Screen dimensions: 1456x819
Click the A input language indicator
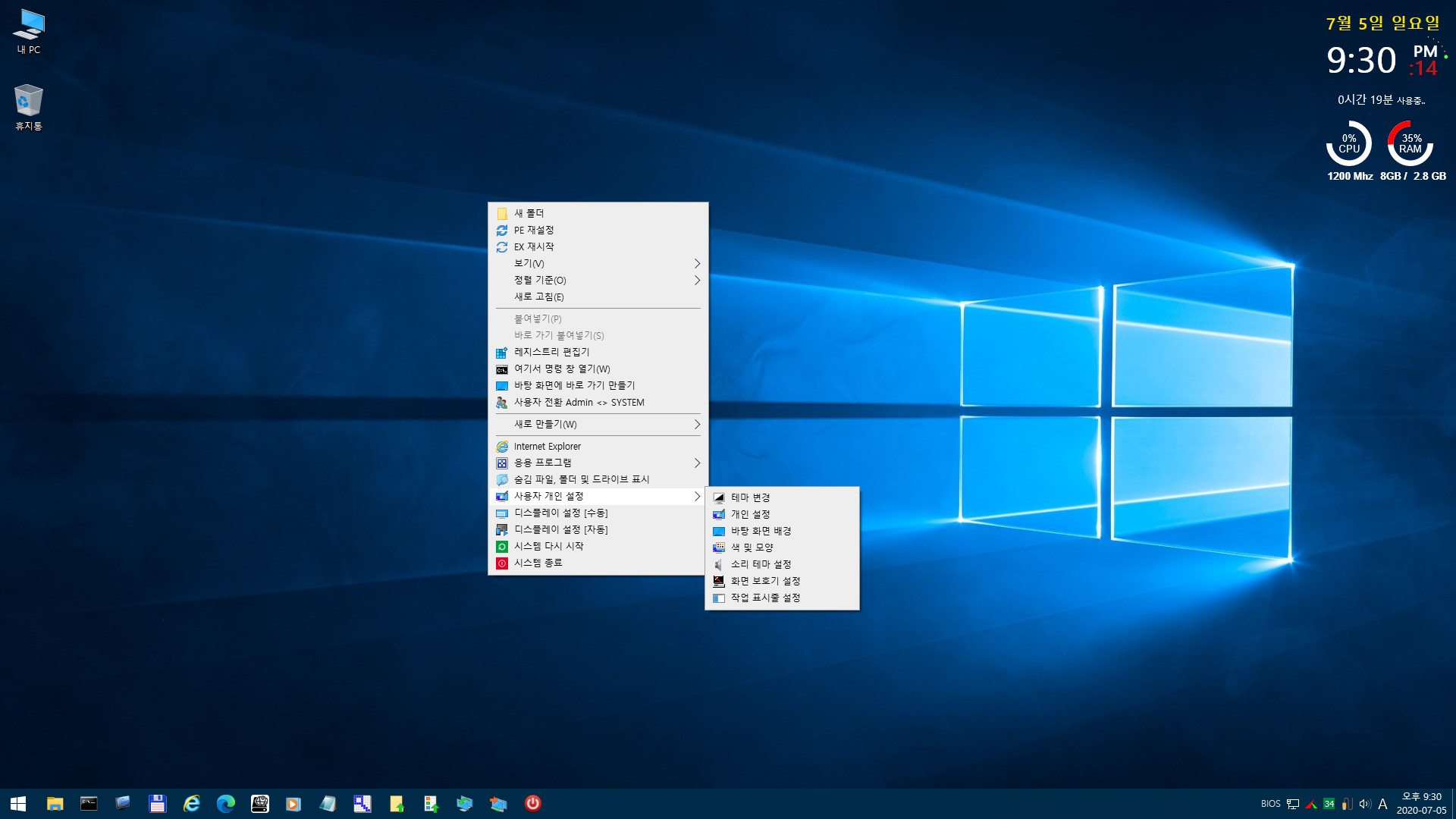(1382, 804)
